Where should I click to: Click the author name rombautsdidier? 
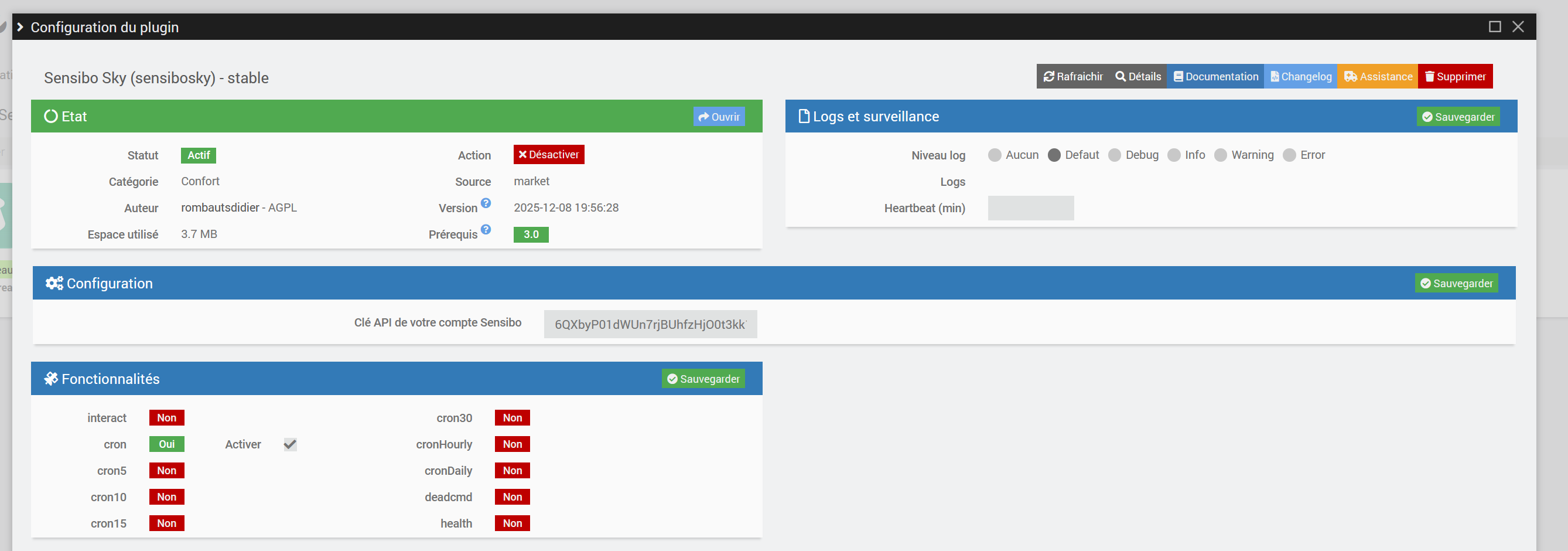tap(220, 208)
